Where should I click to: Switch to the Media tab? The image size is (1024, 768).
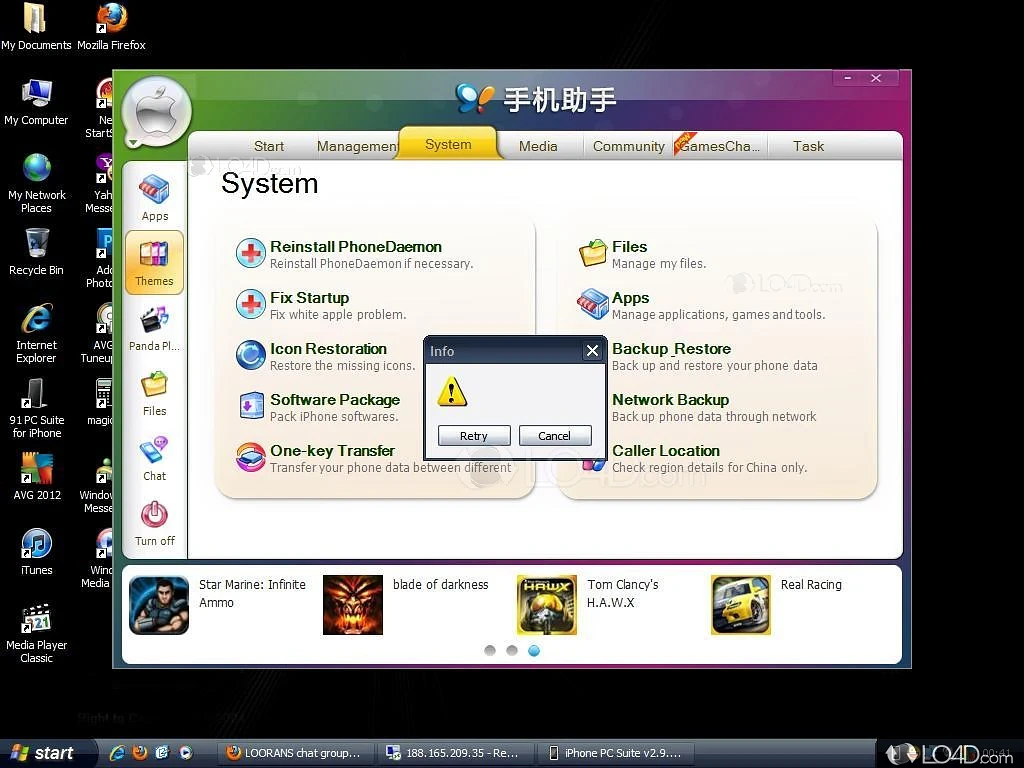click(x=538, y=146)
